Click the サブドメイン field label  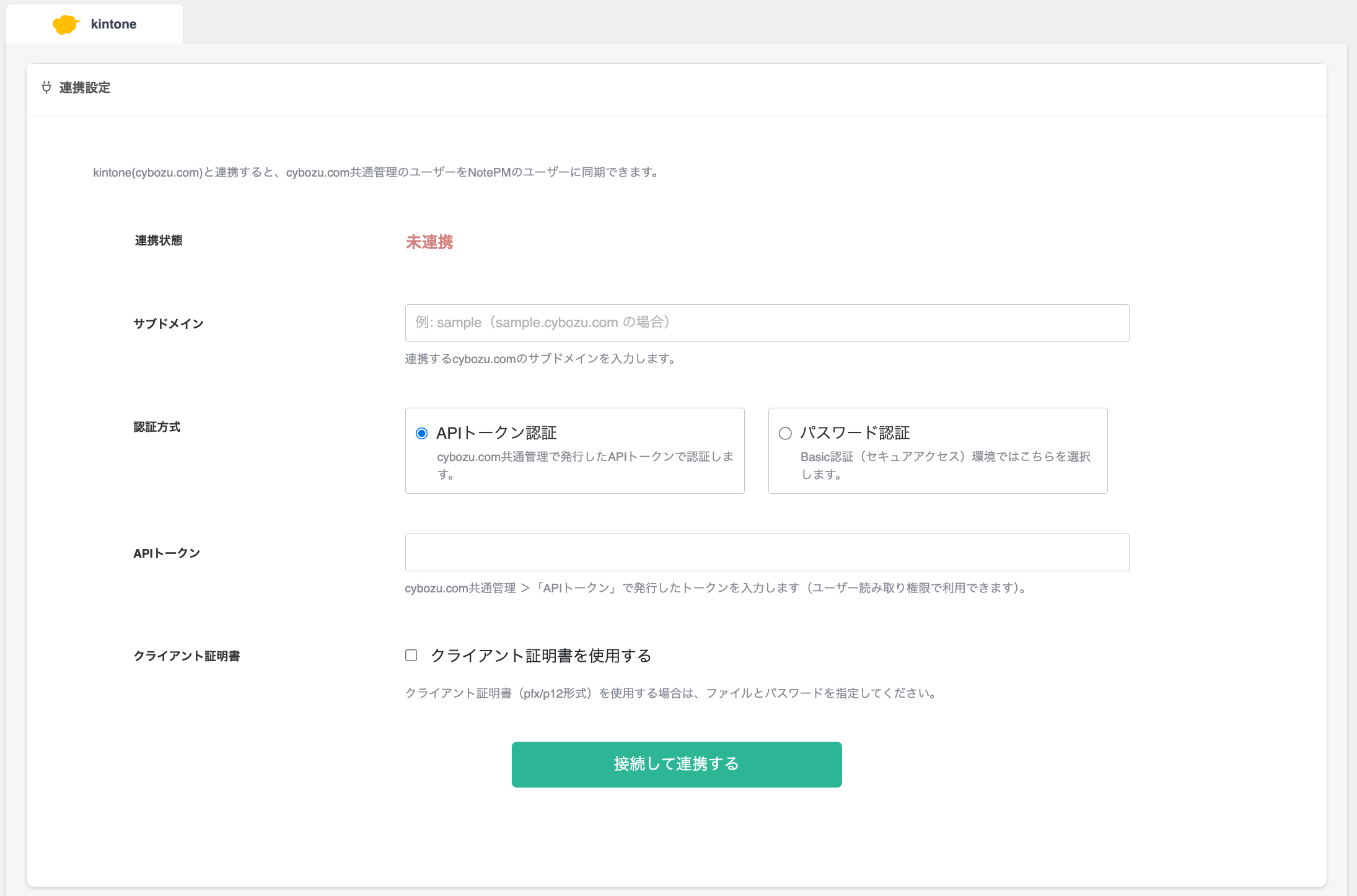click(x=169, y=323)
